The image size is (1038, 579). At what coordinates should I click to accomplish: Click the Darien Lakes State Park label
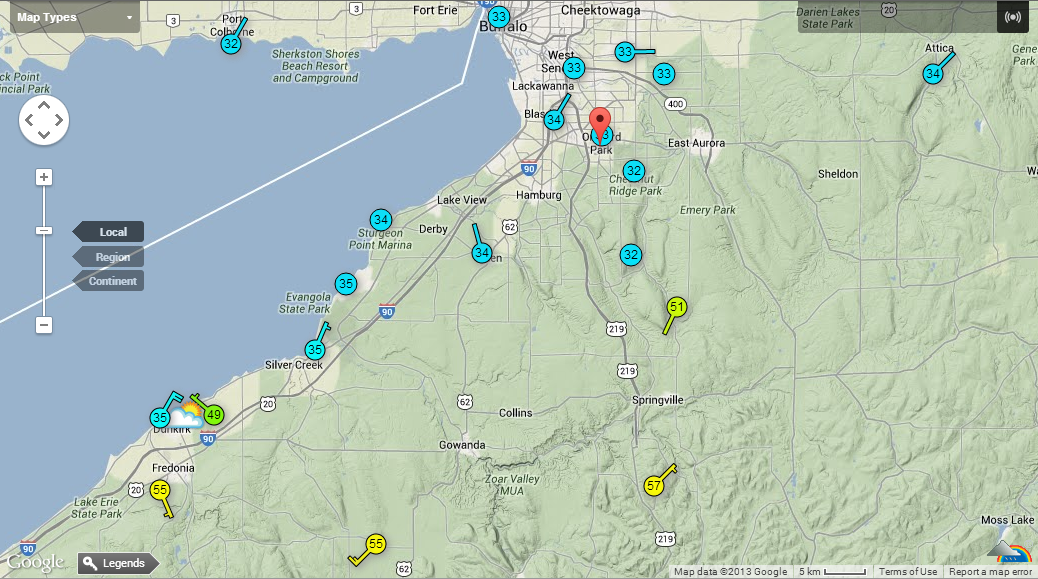point(827,18)
